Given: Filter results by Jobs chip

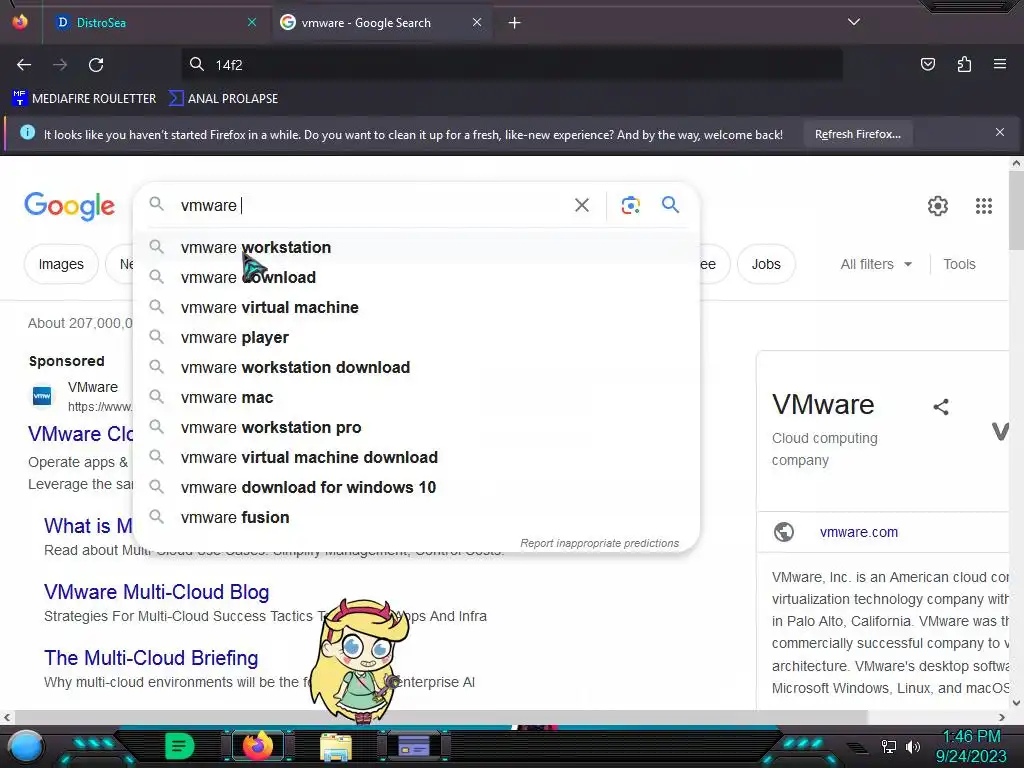Looking at the screenshot, I should pyautogui.click(x=766, y=264).
